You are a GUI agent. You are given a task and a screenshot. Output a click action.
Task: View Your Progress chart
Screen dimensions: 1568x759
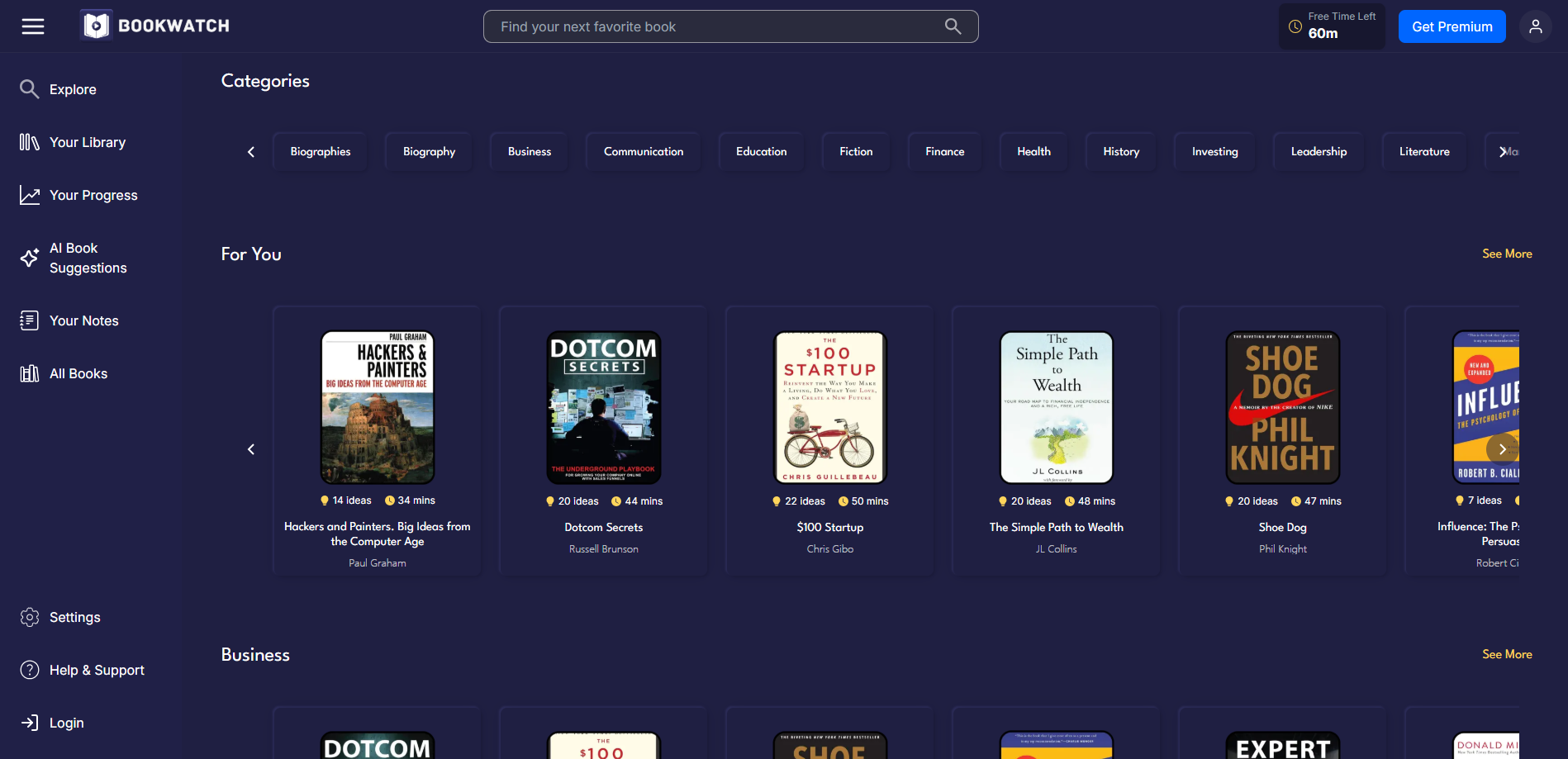point(93,195)
